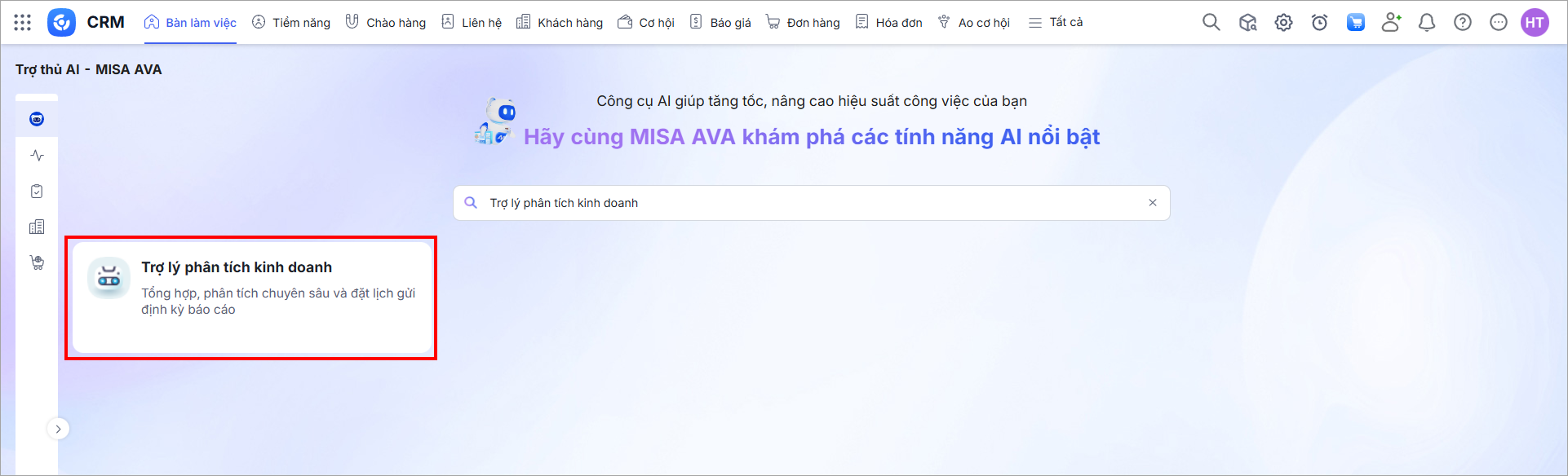Expand the left sidebar with chevron arrow
Screen dimensions: 1568x476
[58, 429]
